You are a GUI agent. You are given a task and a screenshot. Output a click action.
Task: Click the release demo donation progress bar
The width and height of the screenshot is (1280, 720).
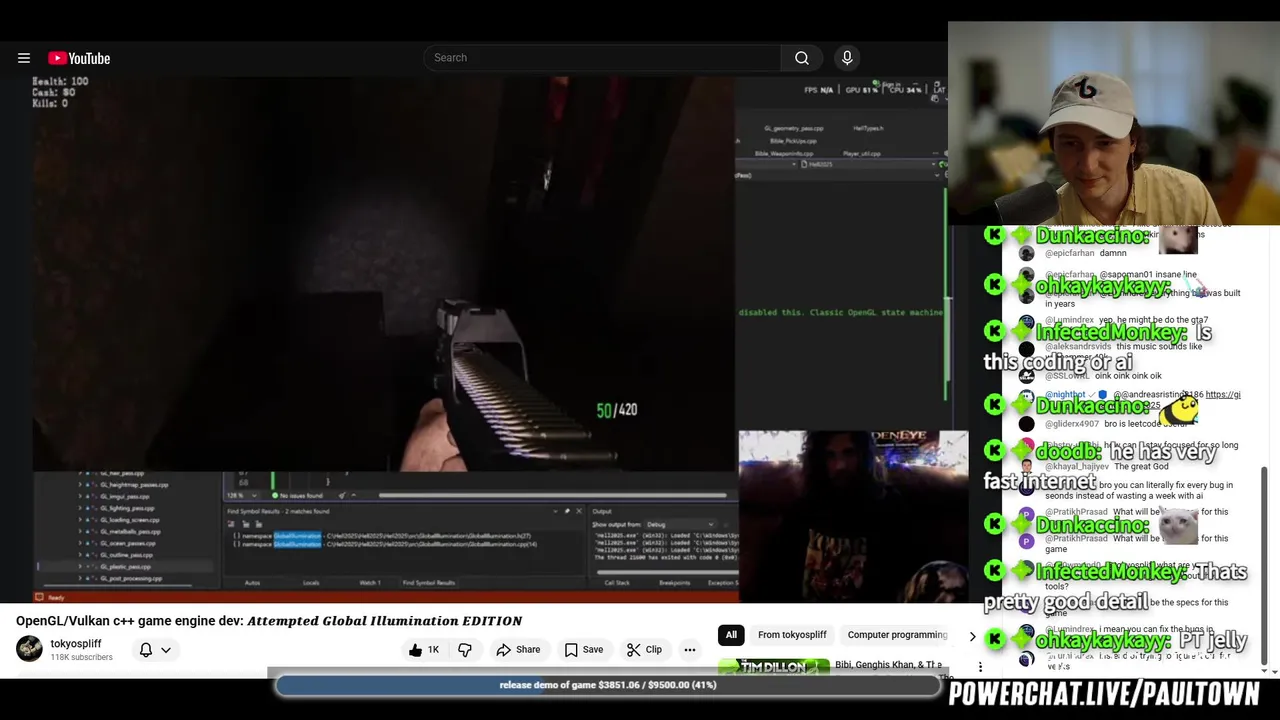(x=608, y=685)
